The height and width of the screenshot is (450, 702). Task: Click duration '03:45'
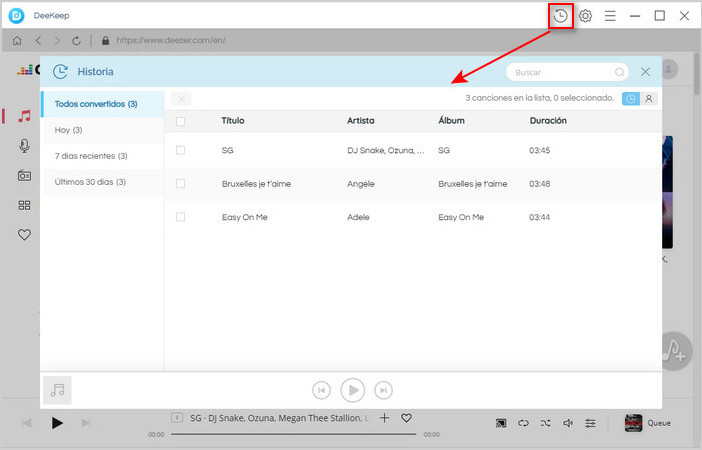click(x=539, y=150)
